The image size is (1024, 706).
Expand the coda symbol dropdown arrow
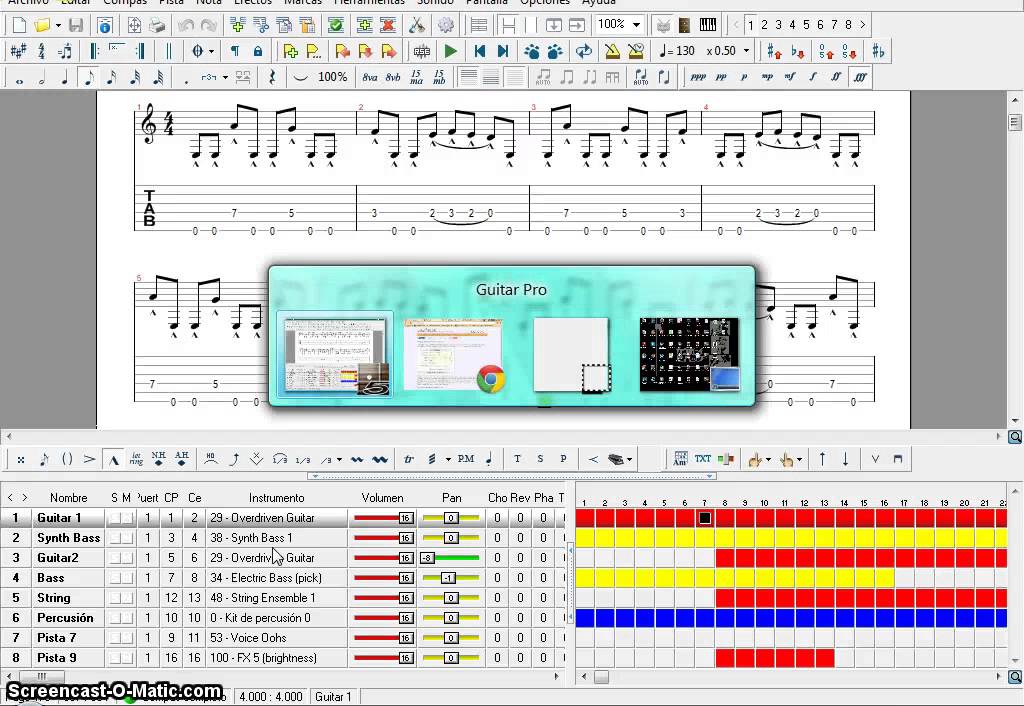(x=211, y=51)
